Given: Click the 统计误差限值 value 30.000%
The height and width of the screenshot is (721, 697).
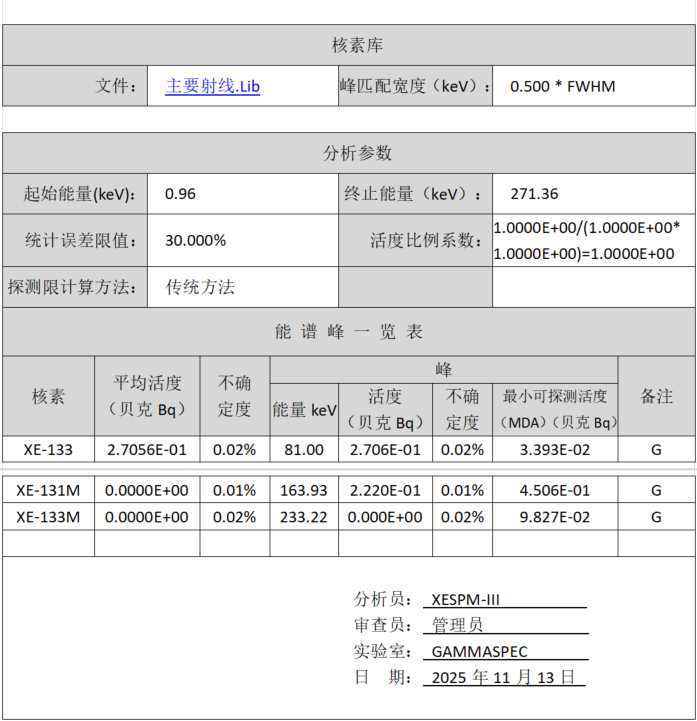Looking at the screenshot, I should click(x=195, y=241).
